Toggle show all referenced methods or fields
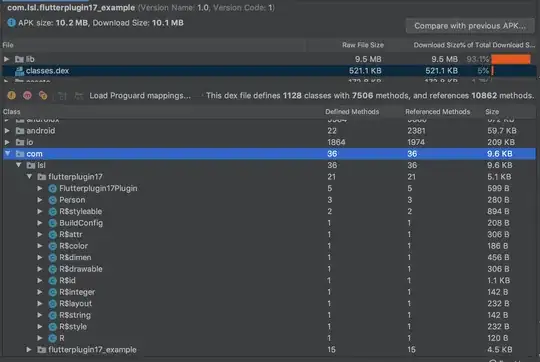 tap(43, 95)
